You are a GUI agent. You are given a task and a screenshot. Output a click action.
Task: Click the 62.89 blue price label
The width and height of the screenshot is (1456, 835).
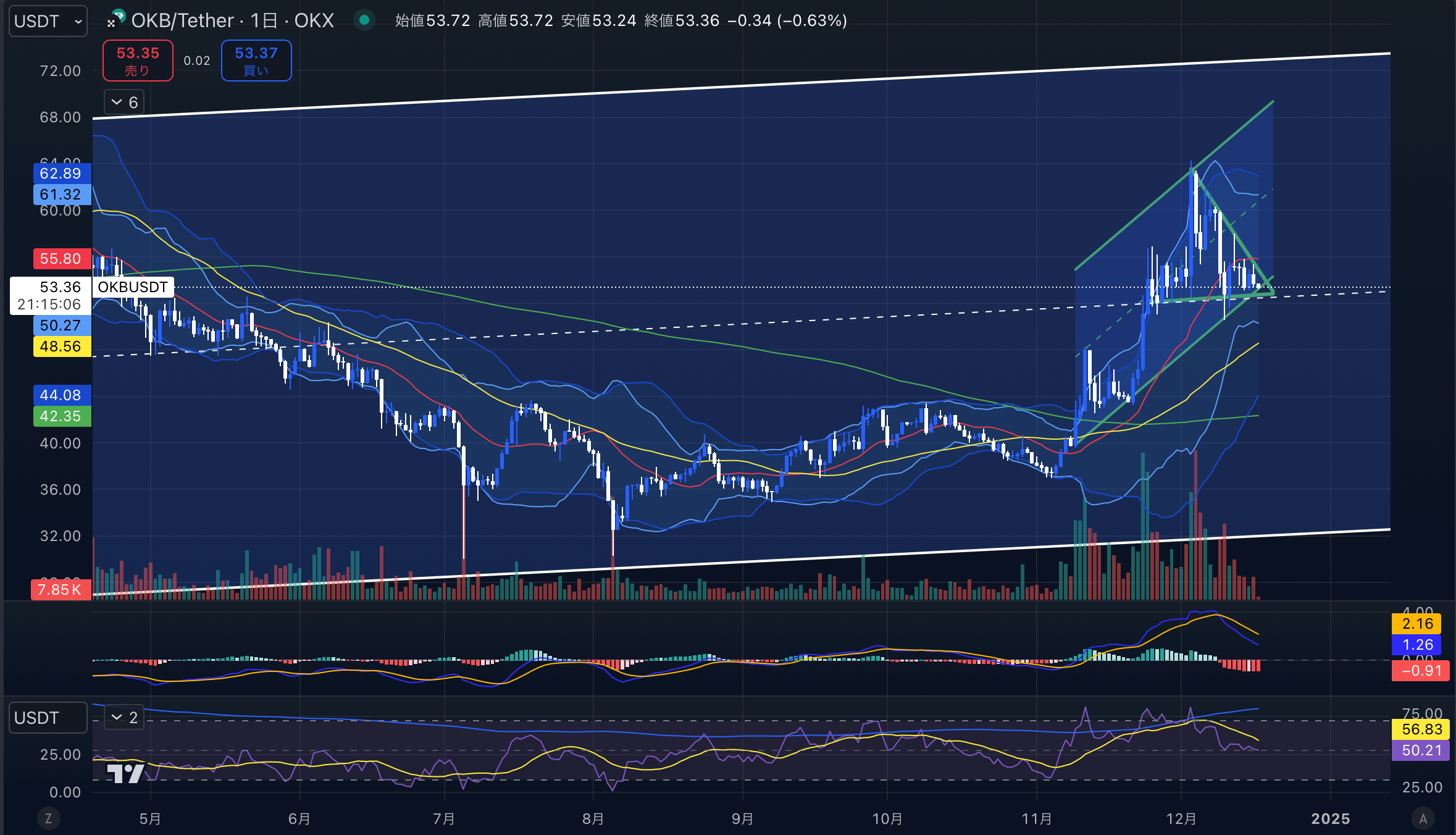[62, 174]
